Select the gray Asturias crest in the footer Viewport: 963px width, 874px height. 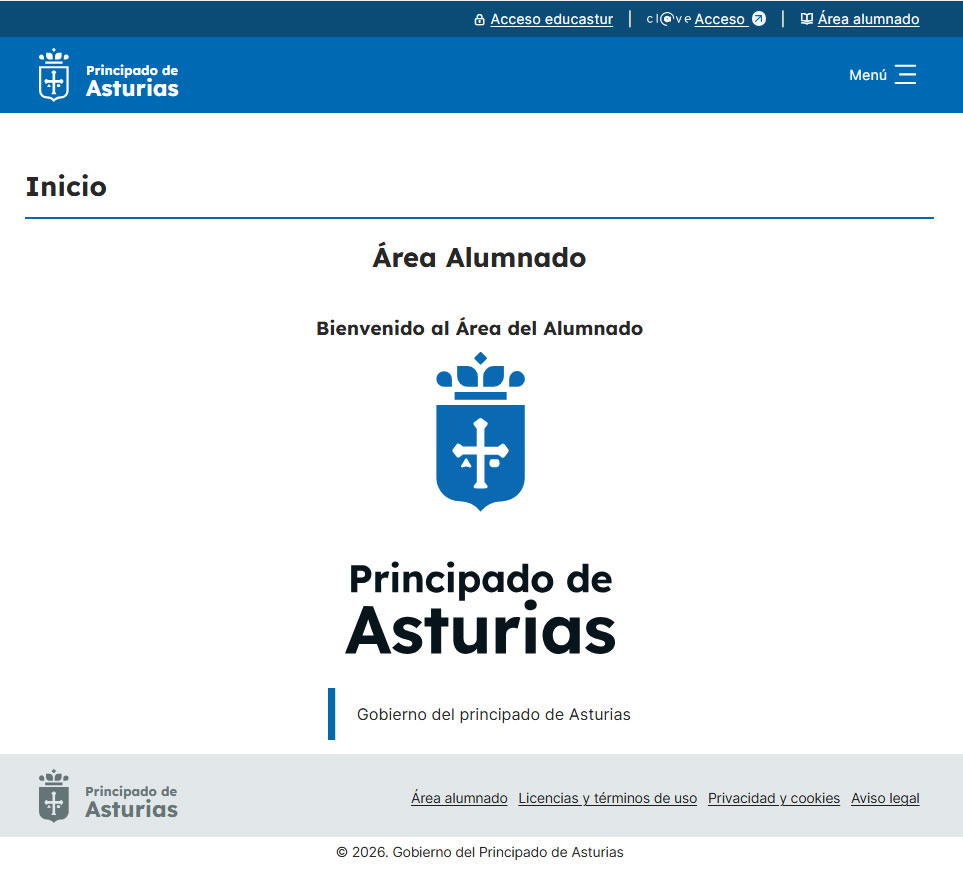click(52, 796)
